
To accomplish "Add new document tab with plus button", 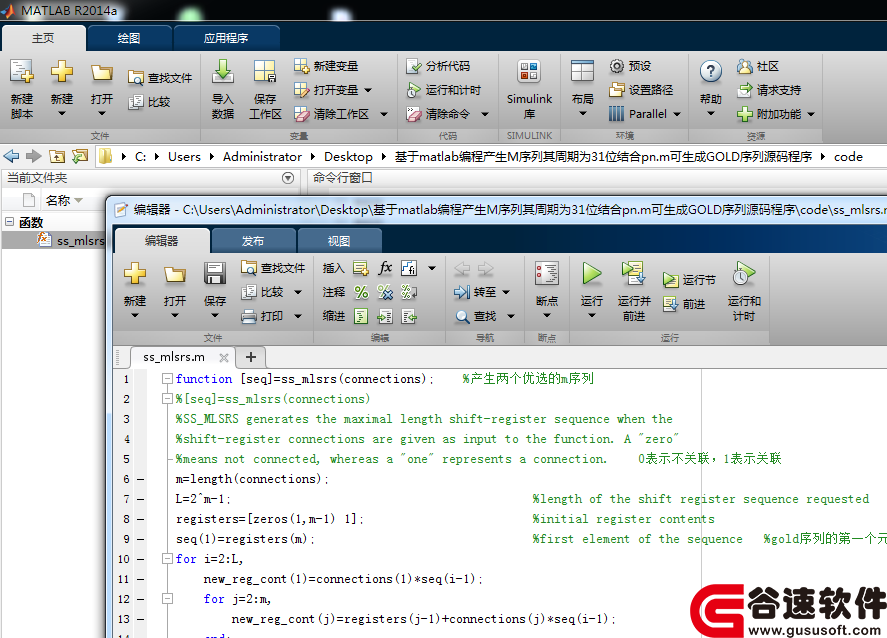I will [x=251, y=357].
